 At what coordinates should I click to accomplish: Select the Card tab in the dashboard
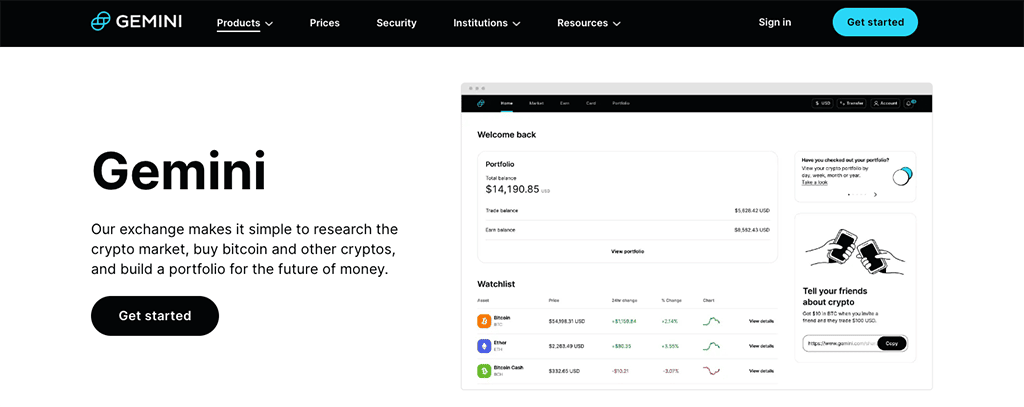[x=590, y=103]
